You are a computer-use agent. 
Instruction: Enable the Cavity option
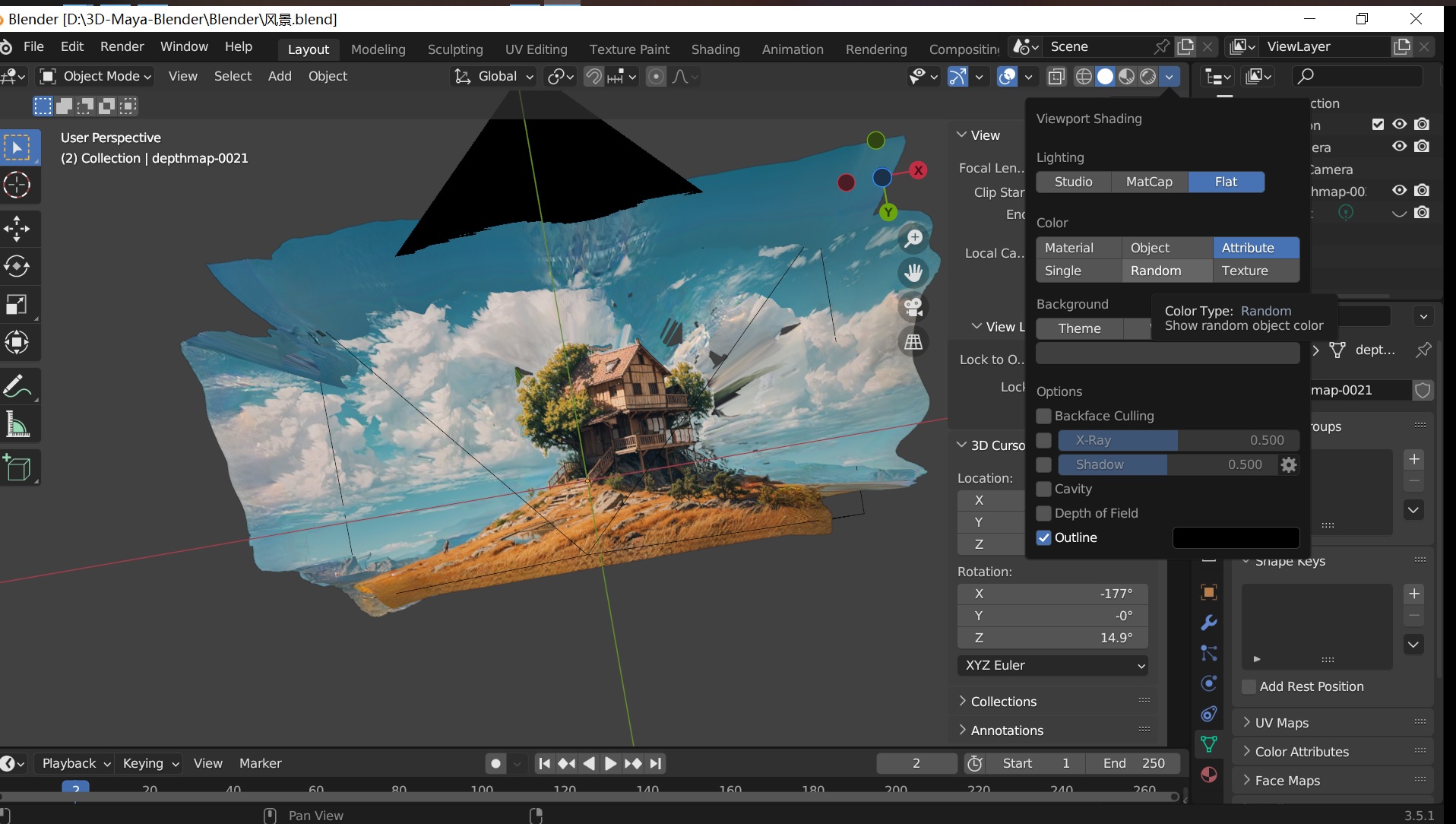click(1044, 489)
